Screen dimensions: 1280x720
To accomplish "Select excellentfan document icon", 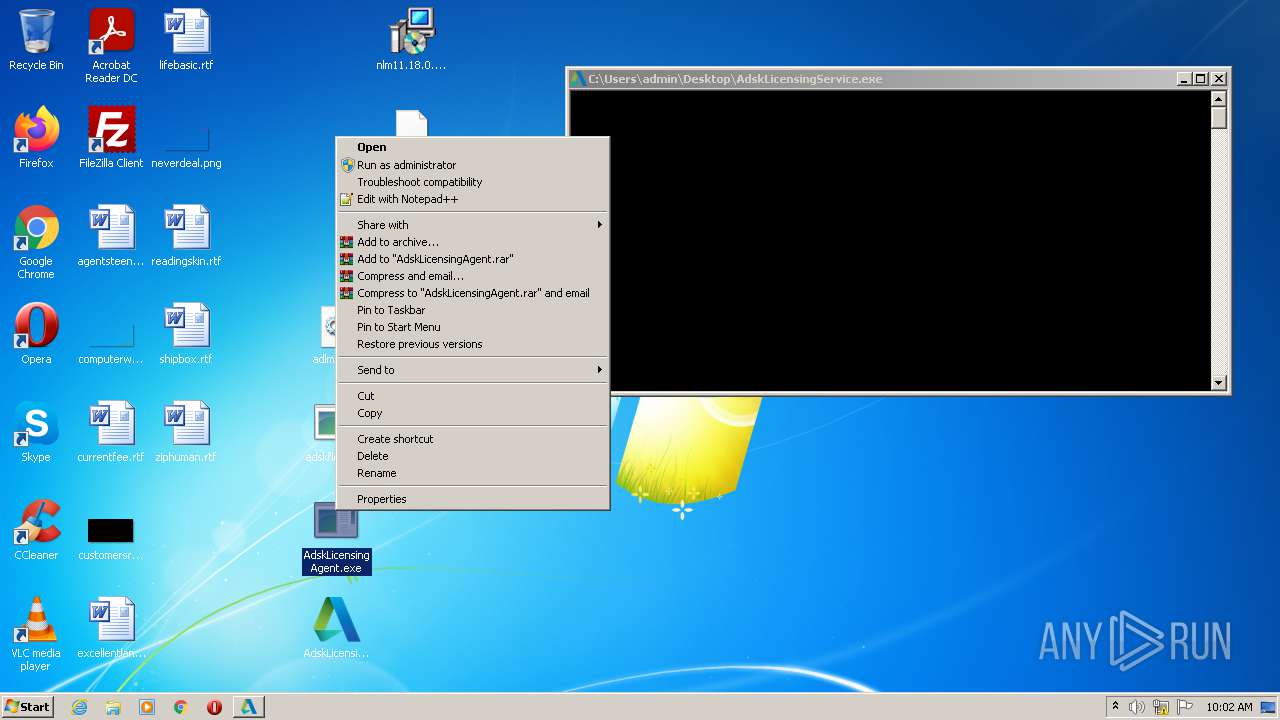I will (111, 628).
